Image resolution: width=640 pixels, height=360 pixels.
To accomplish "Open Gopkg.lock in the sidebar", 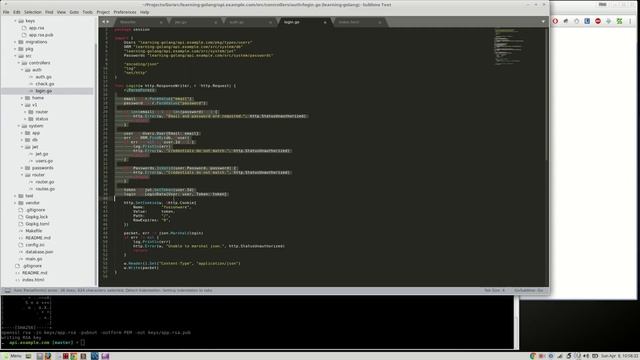I will (x=36, y=217).
